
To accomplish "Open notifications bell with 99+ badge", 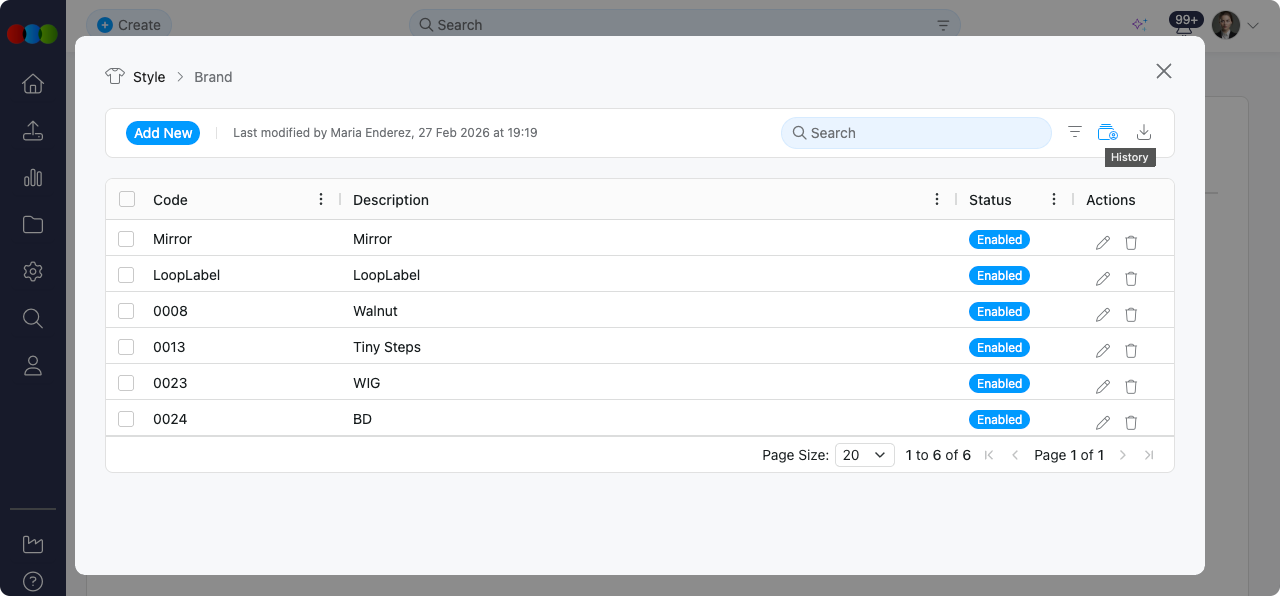I will [x=1184, y=26].
